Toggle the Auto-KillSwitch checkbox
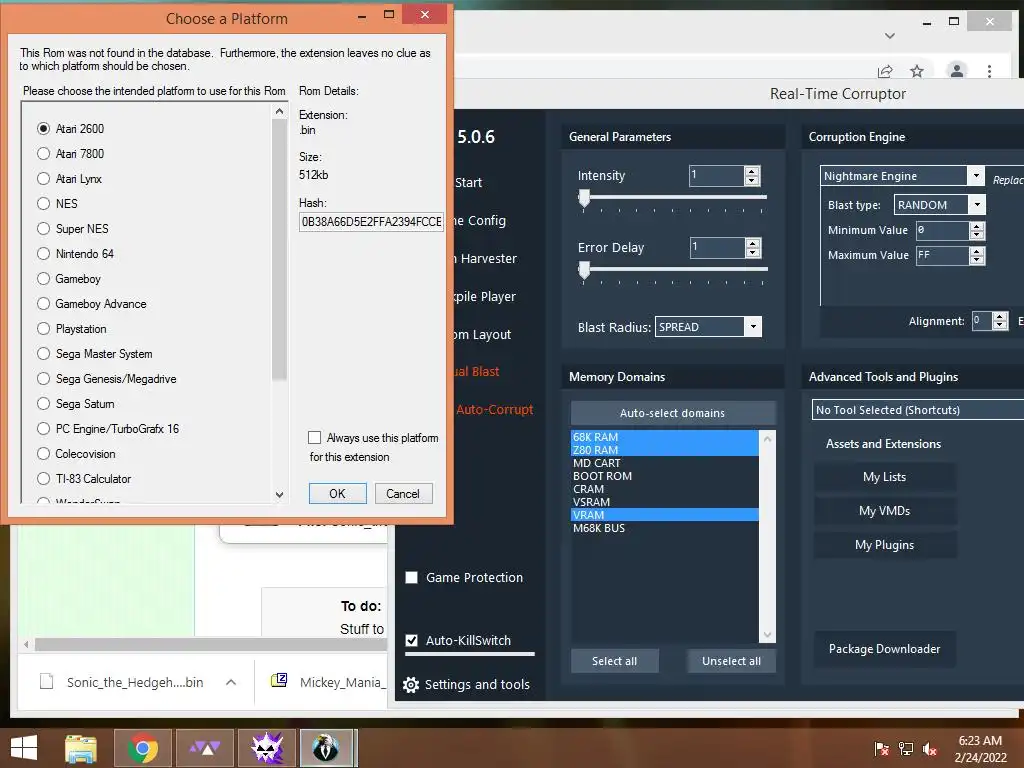Viewport: 1024px width, 768px height. coord(411,640)
